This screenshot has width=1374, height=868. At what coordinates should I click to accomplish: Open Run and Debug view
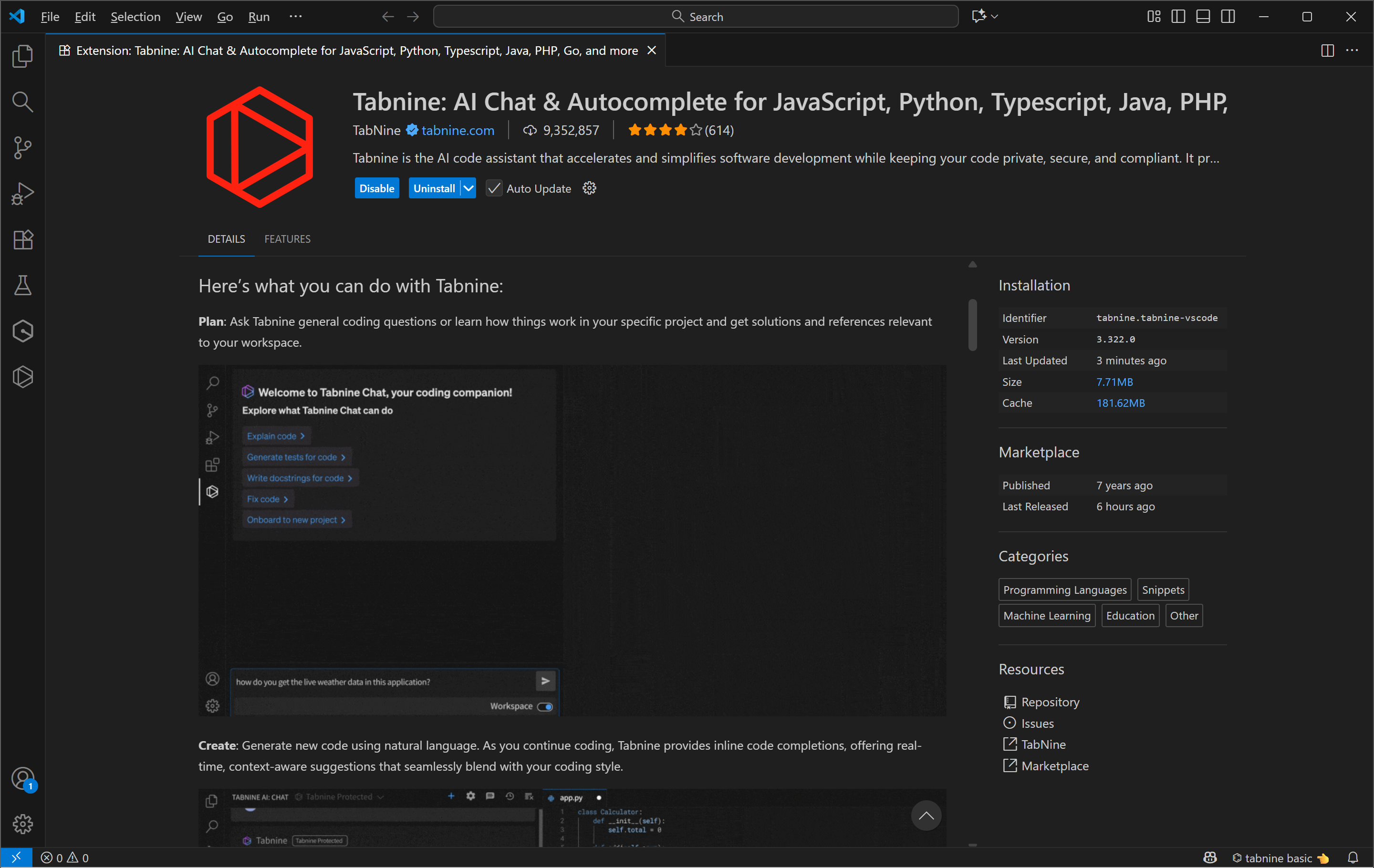[x=22, y=193]
